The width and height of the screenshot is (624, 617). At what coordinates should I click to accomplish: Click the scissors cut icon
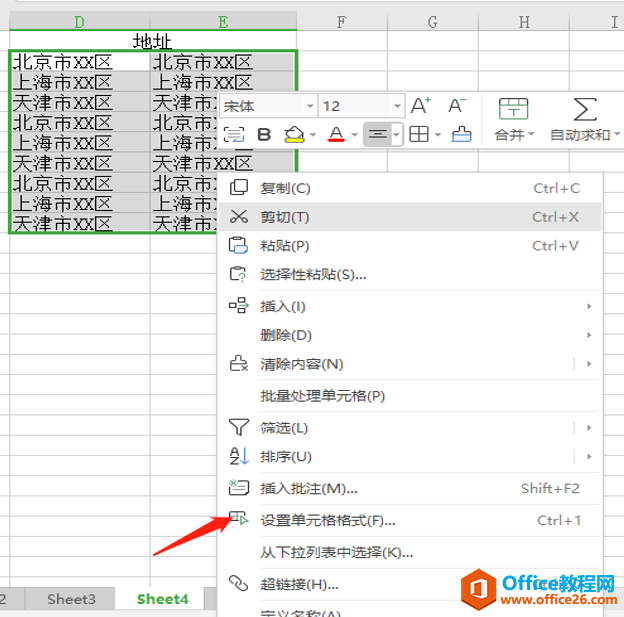[x=239, y=217]
